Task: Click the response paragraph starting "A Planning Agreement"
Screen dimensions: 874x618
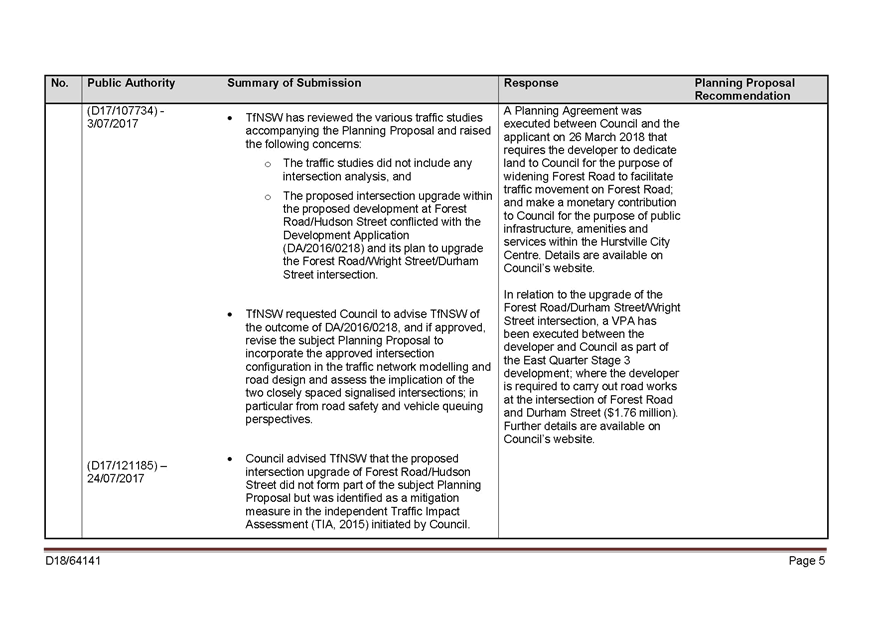Action: [591, 189]
